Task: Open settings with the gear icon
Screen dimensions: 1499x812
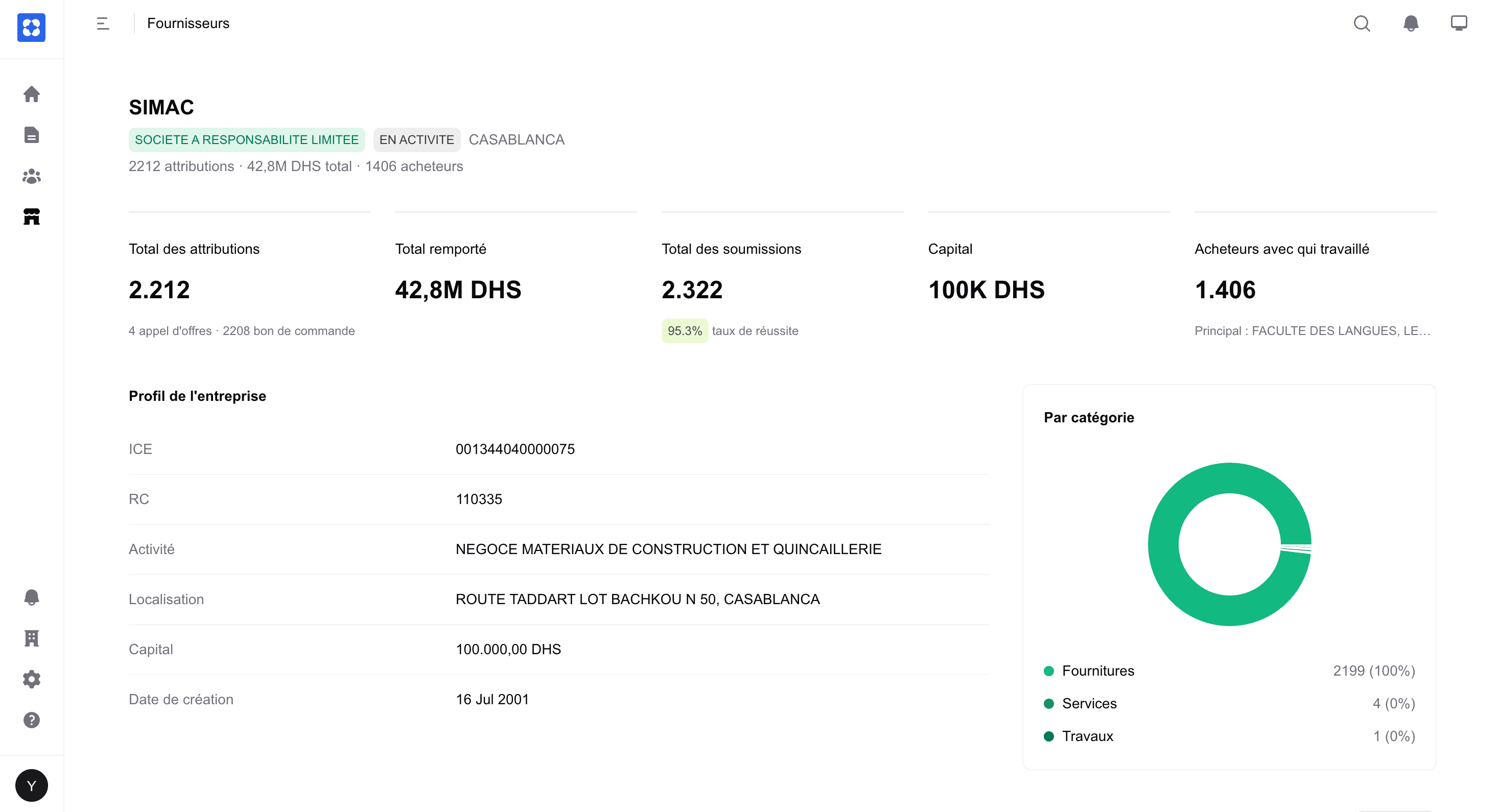Action: pyautogui.click(x=32, y=679)
